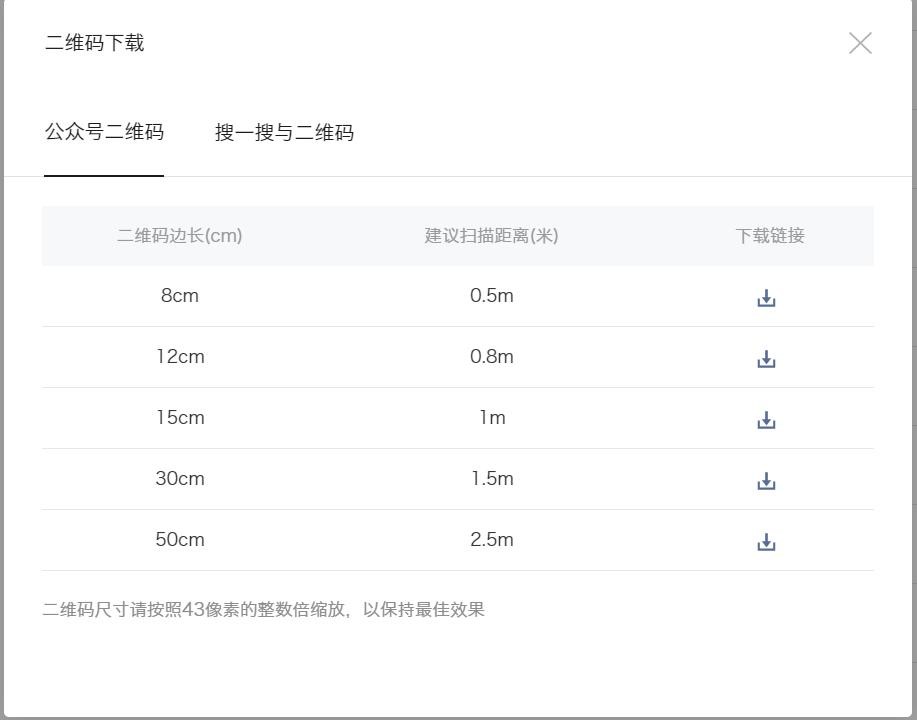Click the 1m scan distance value
The height and width of the screenshot is (720, 917).
pyautogui.click(x=491, y=418)
